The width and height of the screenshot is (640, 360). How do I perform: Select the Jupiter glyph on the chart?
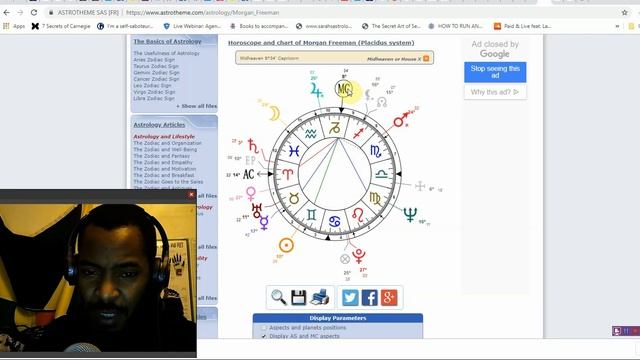tap(316, 90)
